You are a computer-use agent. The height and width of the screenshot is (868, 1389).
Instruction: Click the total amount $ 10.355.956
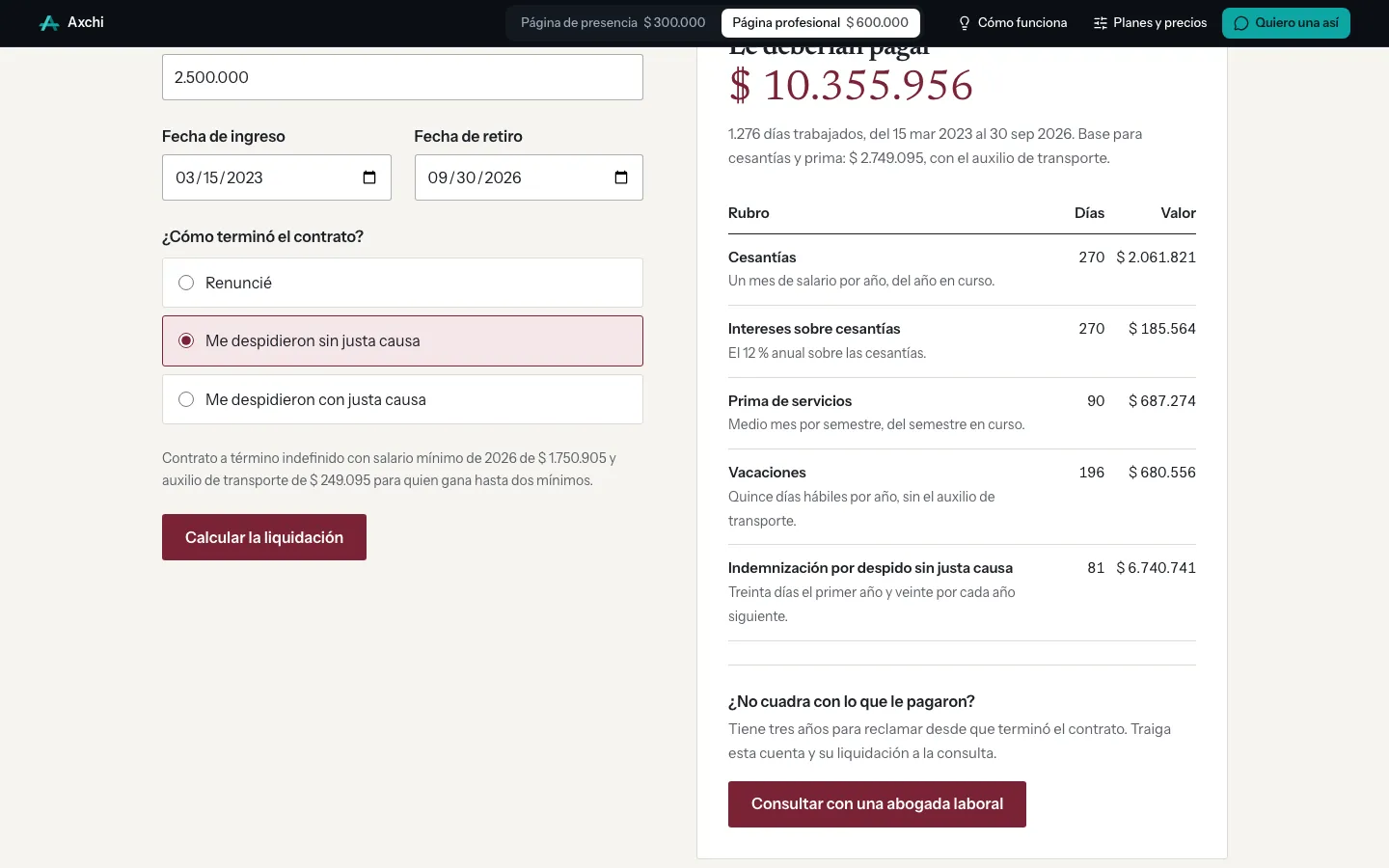tap(851, 85)
